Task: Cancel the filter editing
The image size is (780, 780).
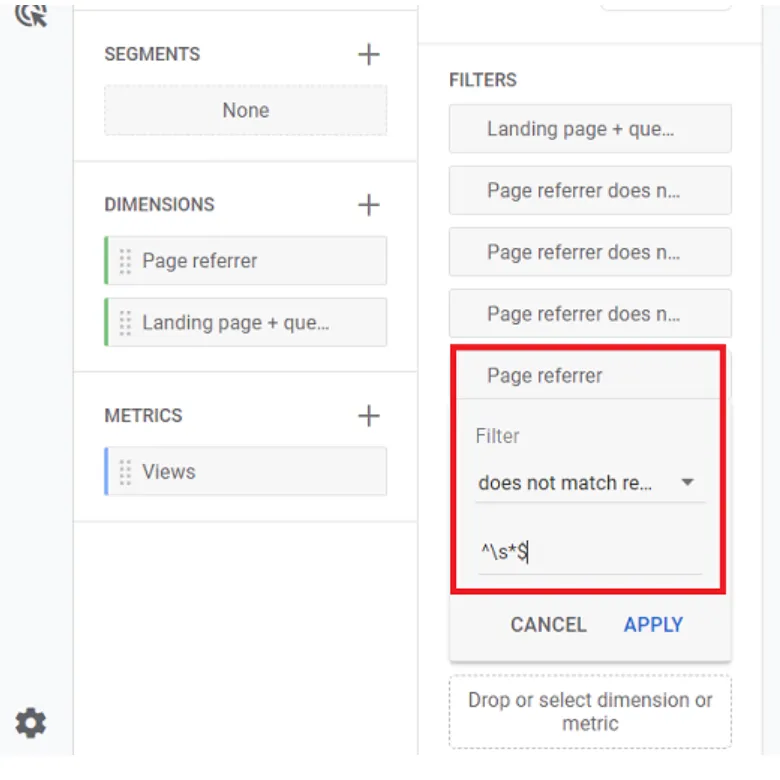Action: 548,625
